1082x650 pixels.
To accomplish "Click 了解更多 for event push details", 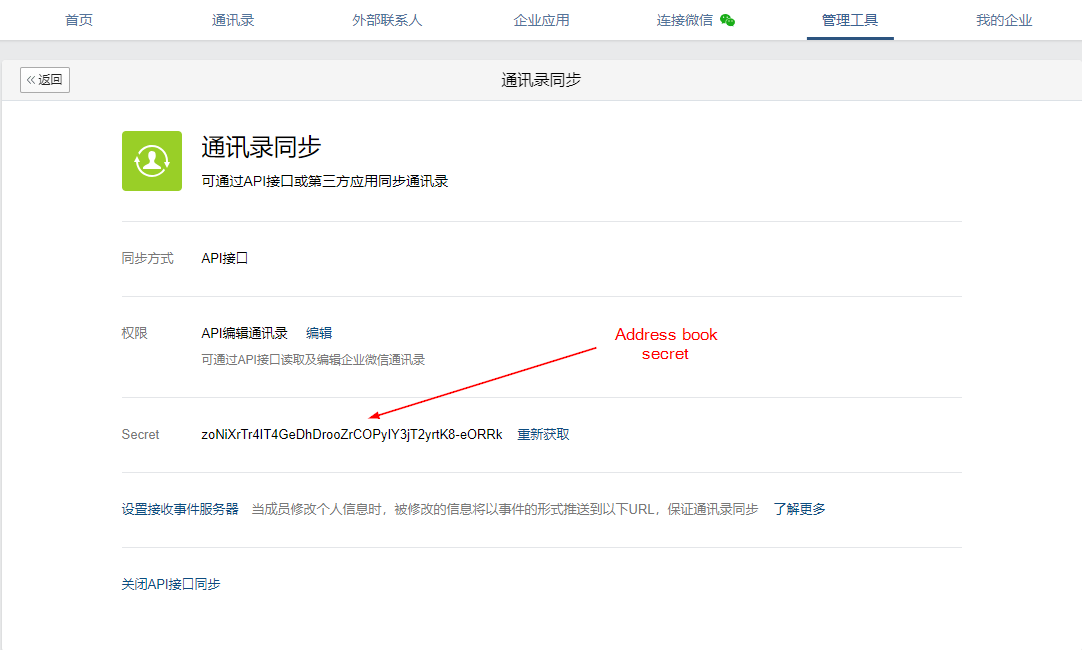I will point(798,508).
